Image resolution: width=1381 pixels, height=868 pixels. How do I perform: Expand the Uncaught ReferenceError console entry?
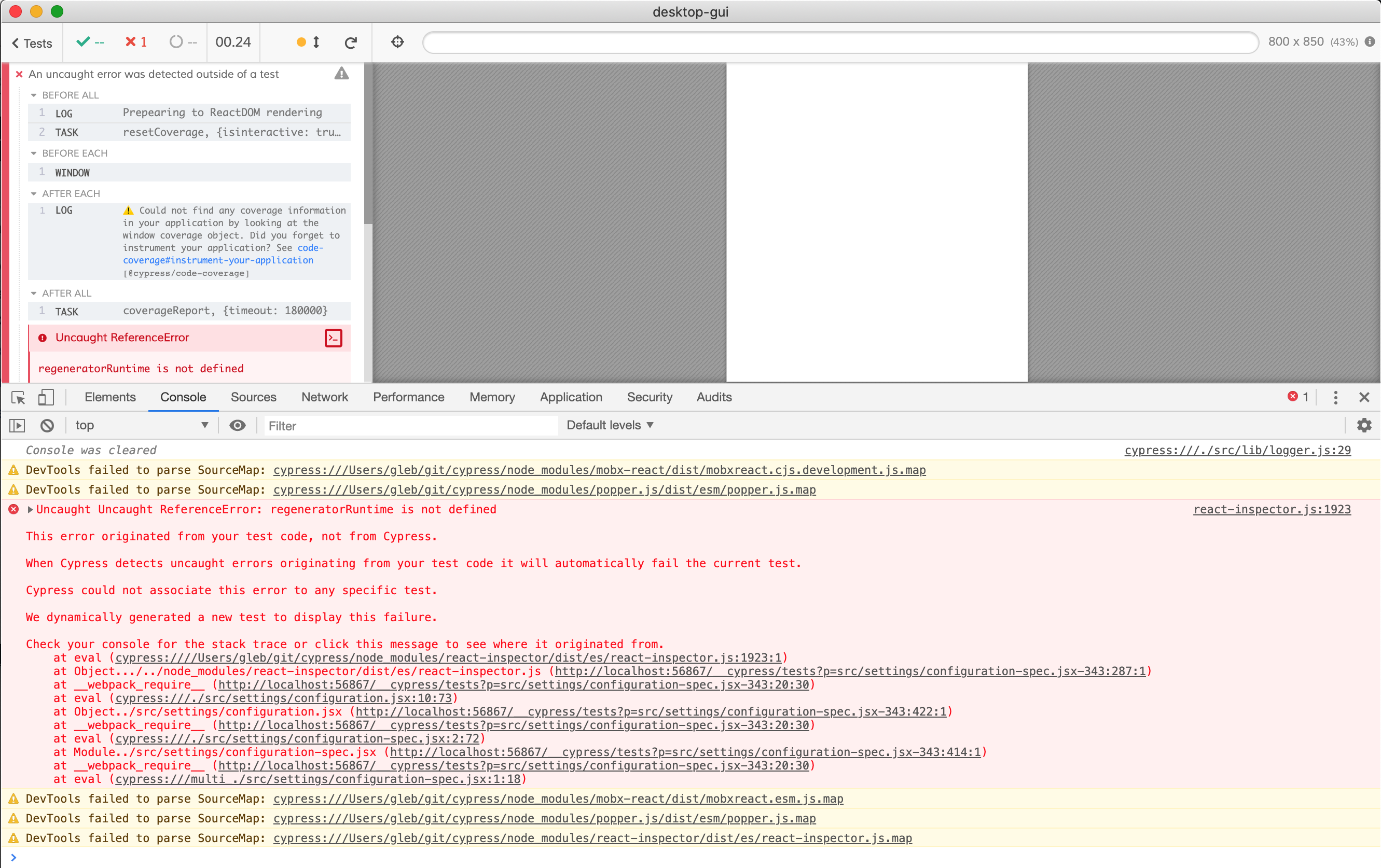31,509
